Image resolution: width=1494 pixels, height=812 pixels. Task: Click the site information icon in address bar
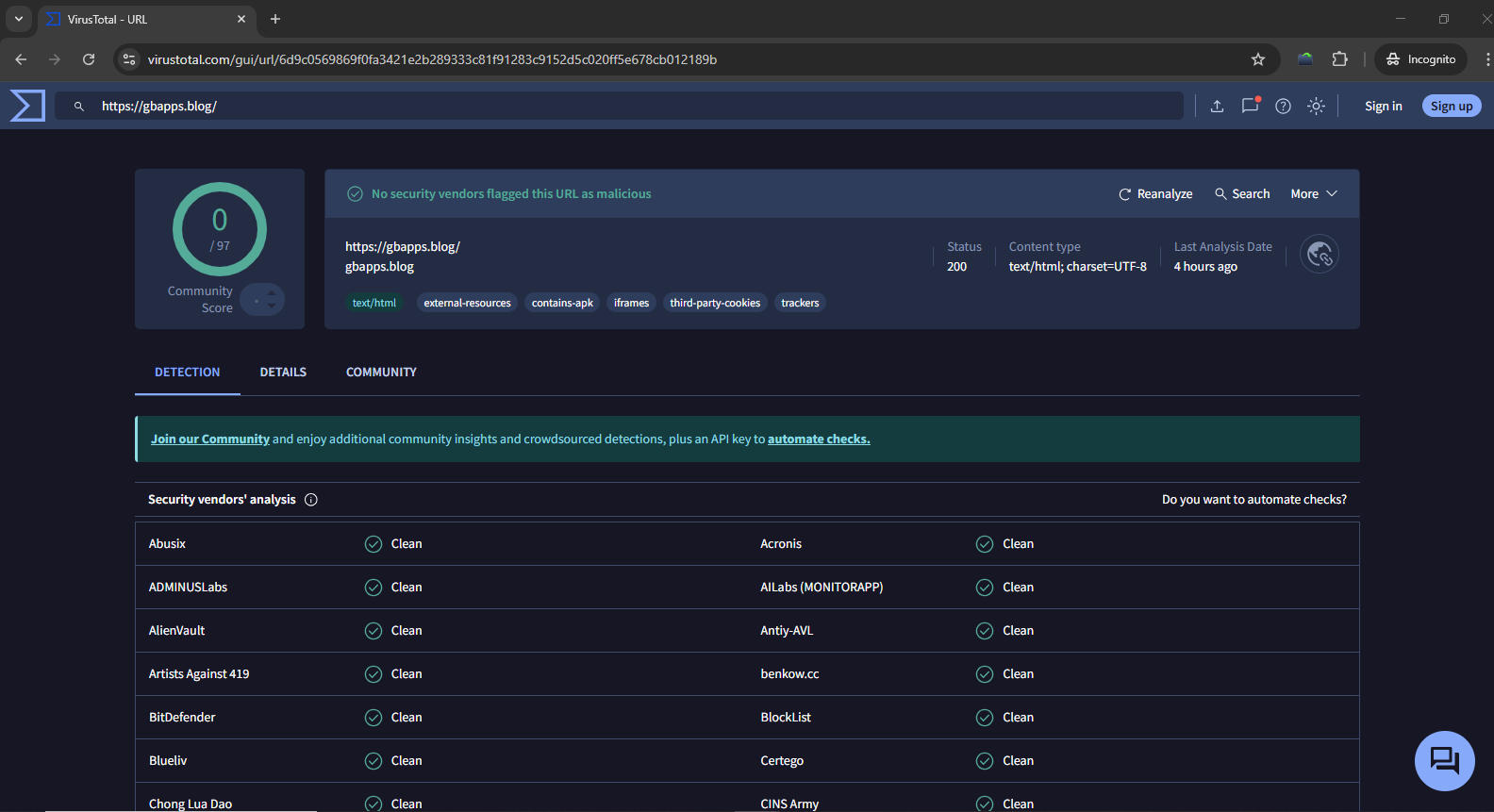pyautogui.click(x=129, y=59)
